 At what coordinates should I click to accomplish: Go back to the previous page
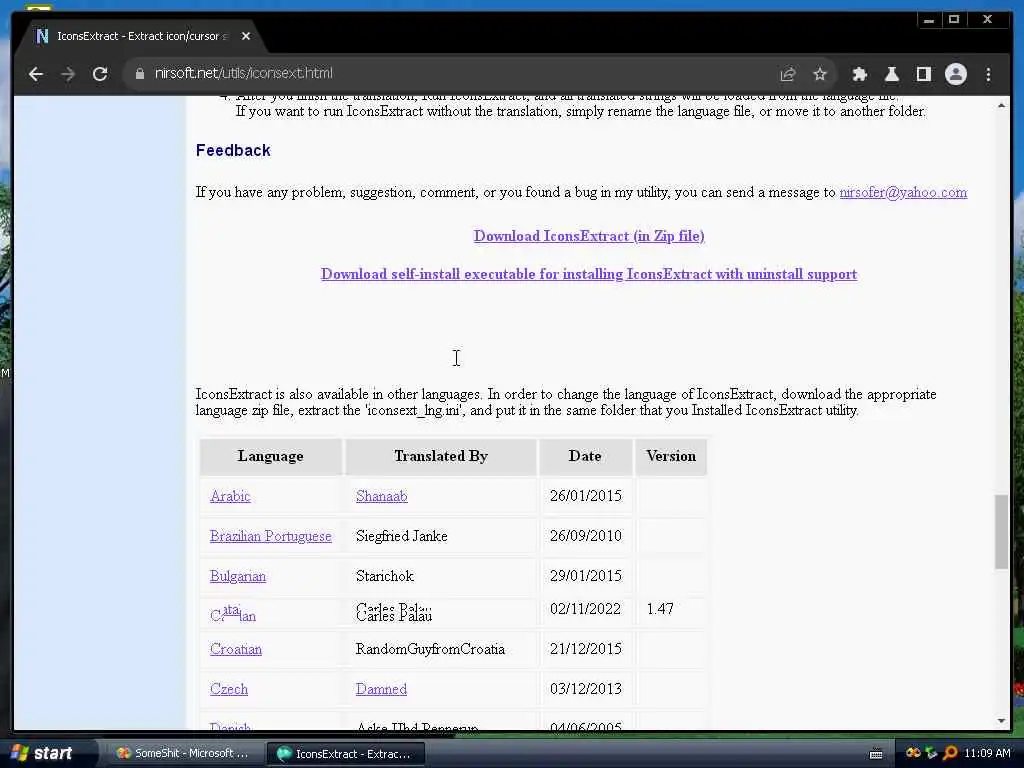pos(36,74)
